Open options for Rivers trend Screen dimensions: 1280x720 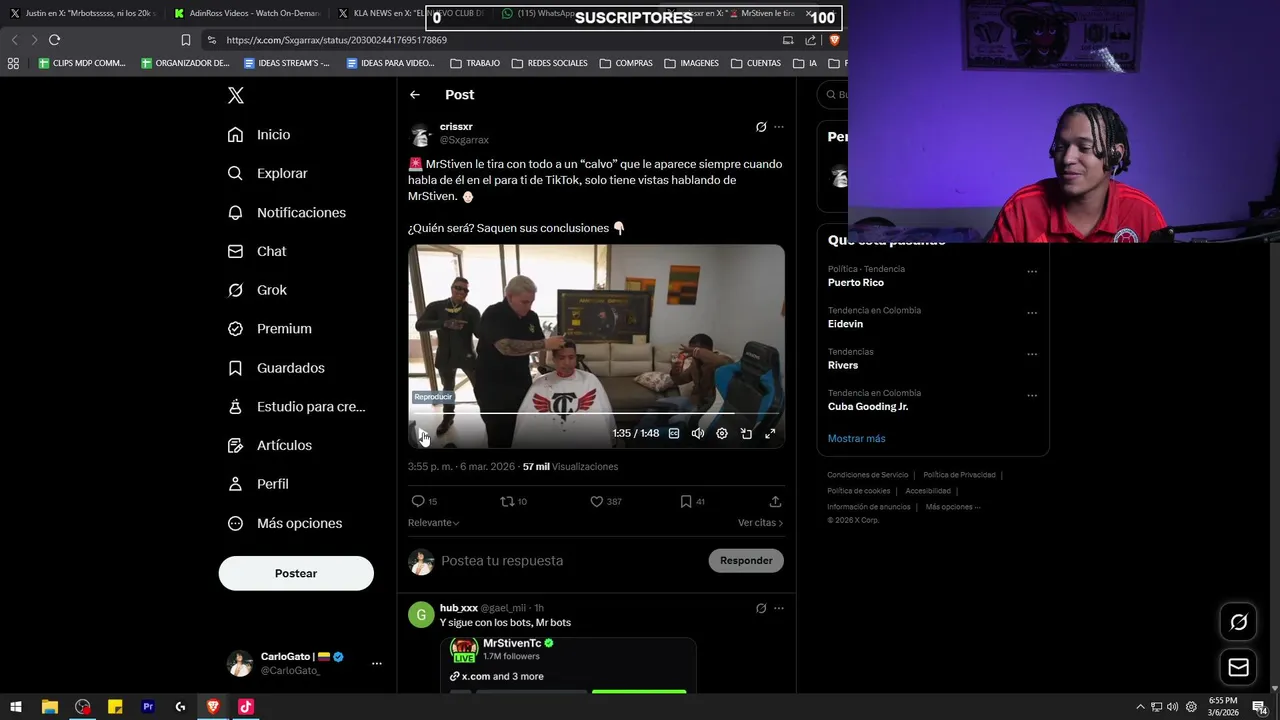(x=1032, y=354)
